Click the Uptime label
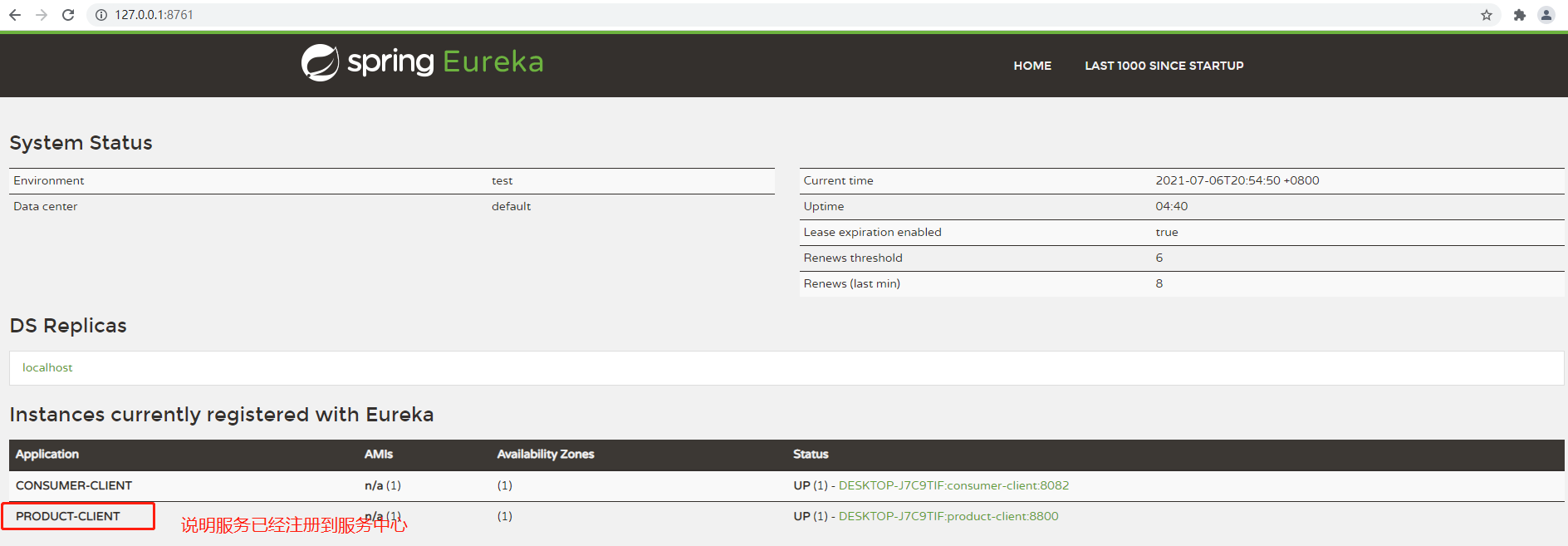The image size is (1568, 546). (x=824, y=206)
